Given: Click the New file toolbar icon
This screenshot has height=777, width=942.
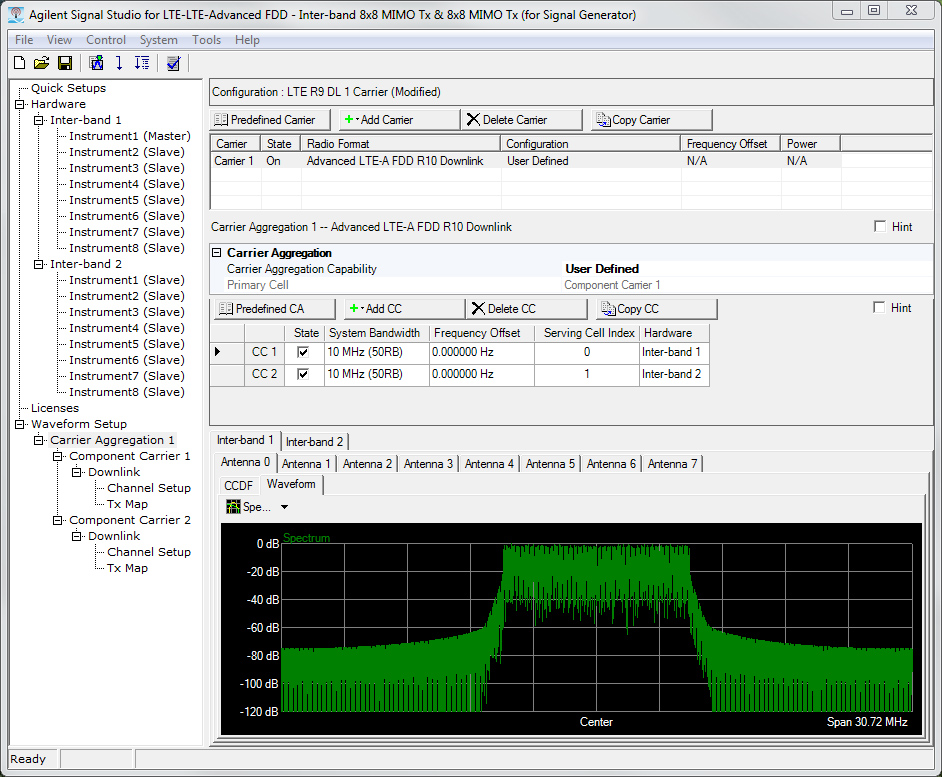Looking at the screenshot, I should tap(19, 64).
